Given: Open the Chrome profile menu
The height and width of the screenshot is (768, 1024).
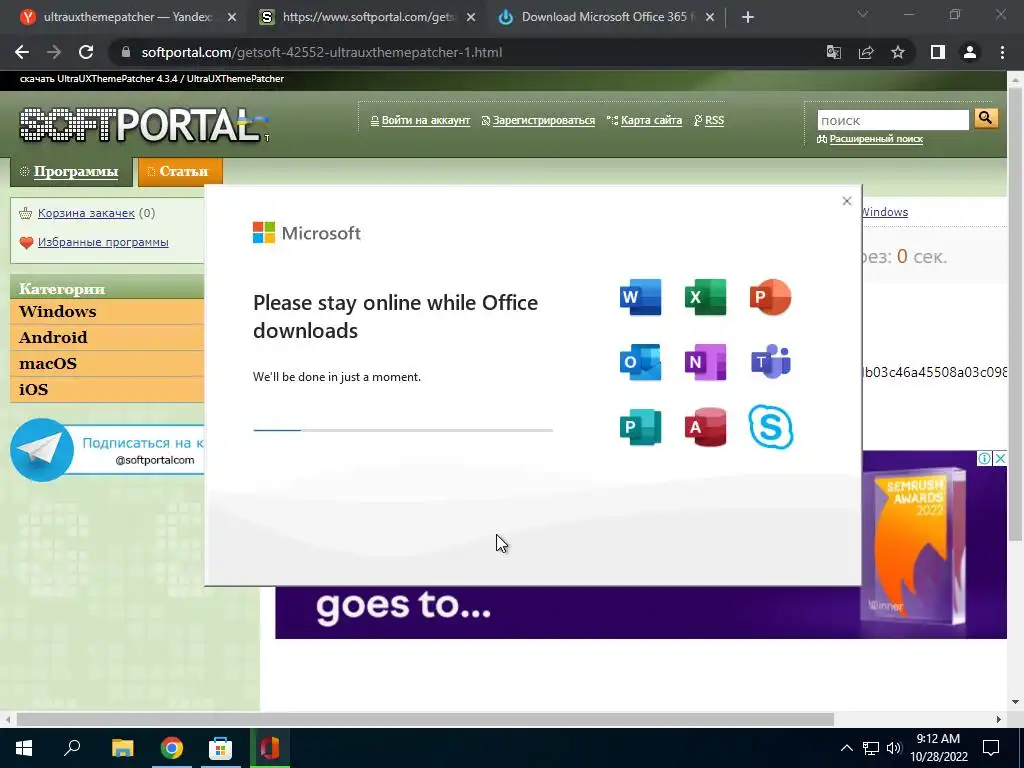Looking at the screenshot, I should click(x=970, y=52).
